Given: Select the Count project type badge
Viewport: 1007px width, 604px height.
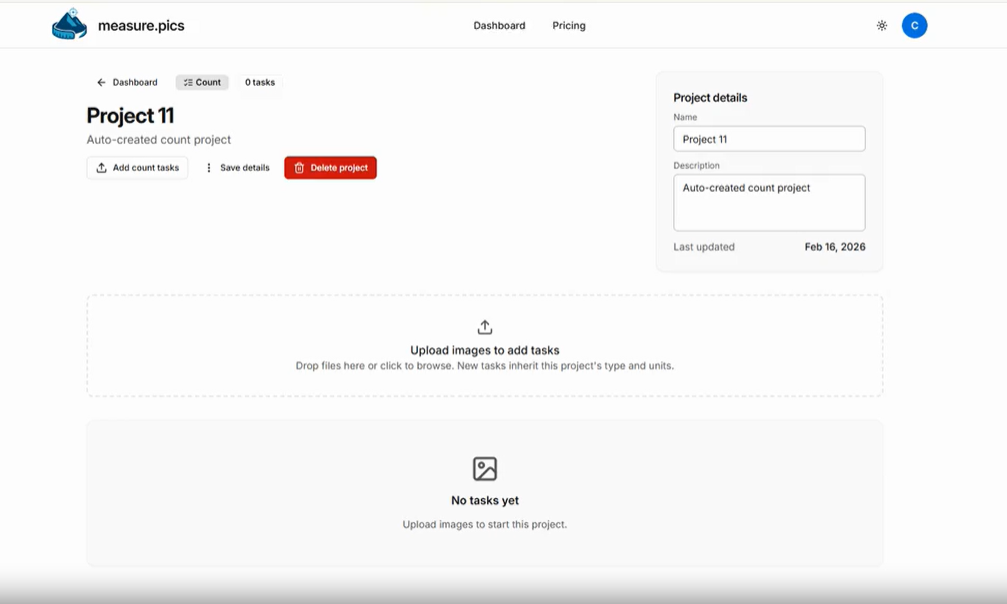Looking at the screenshot, I should coord(202,83).
